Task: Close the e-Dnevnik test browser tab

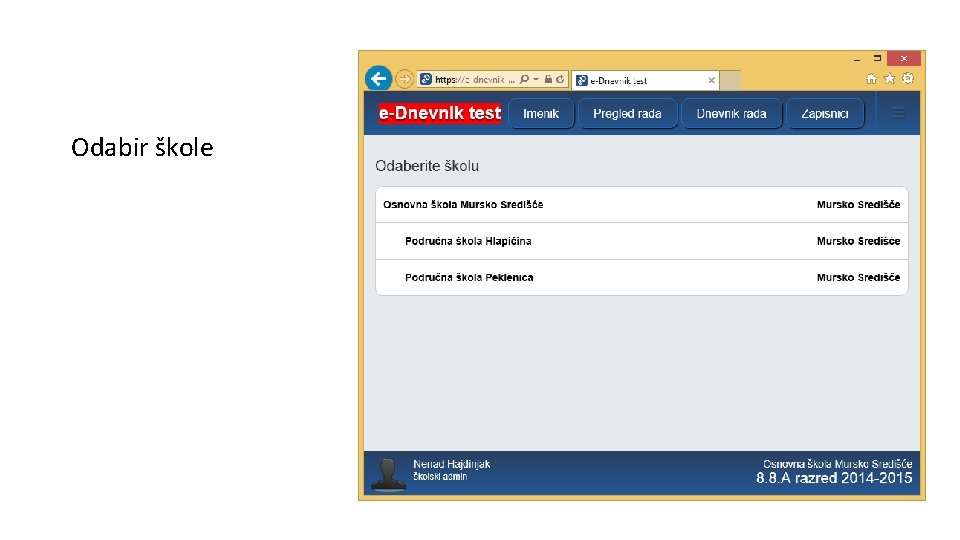Action: tap(711, 80)
